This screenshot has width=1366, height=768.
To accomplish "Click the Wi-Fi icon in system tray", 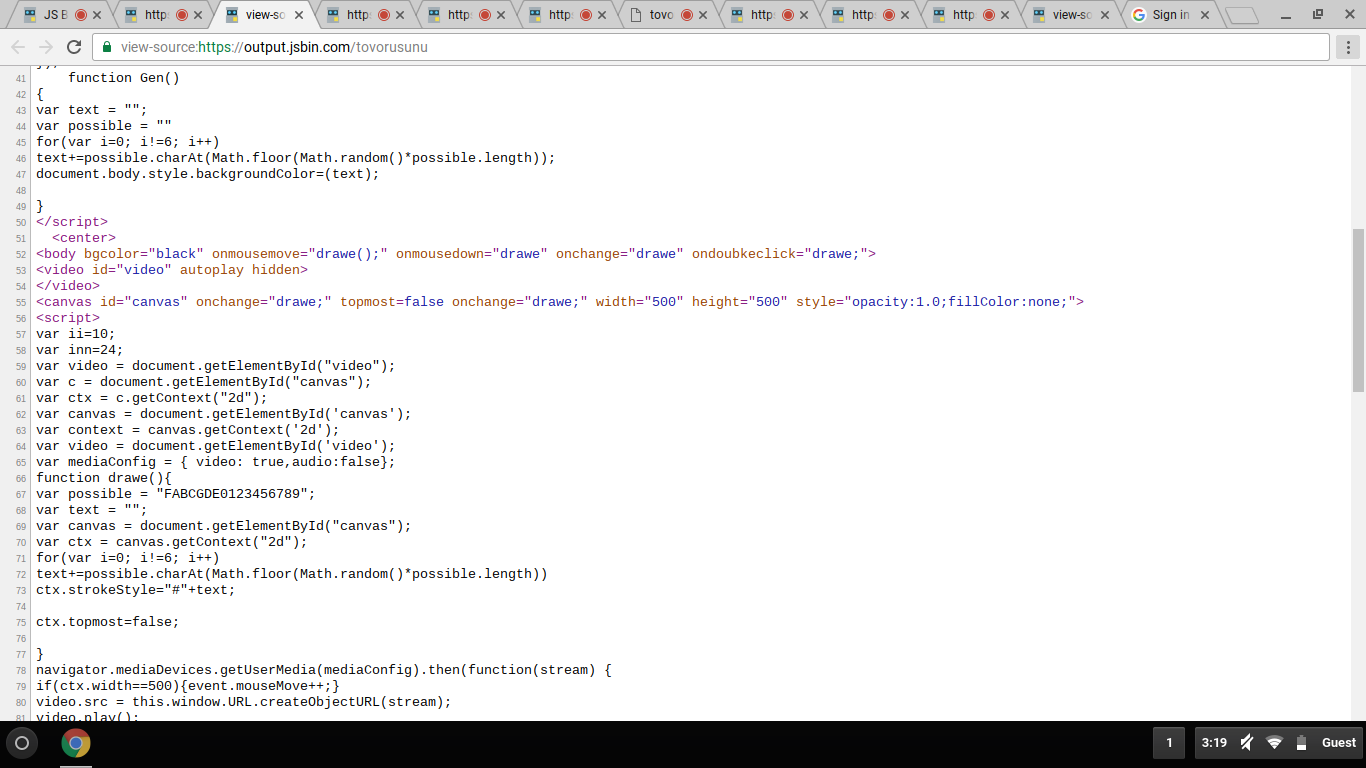I will 1274,743.
